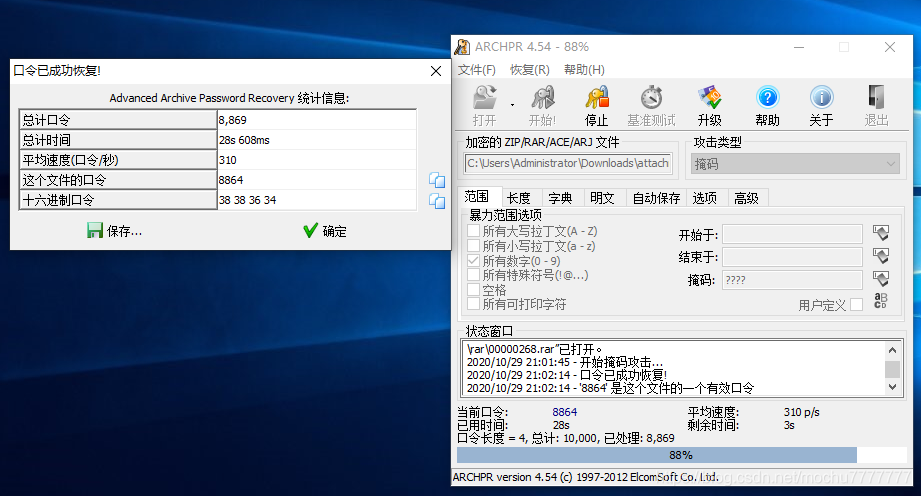Copy the 十六进制口令 hex value

point(436,201)
